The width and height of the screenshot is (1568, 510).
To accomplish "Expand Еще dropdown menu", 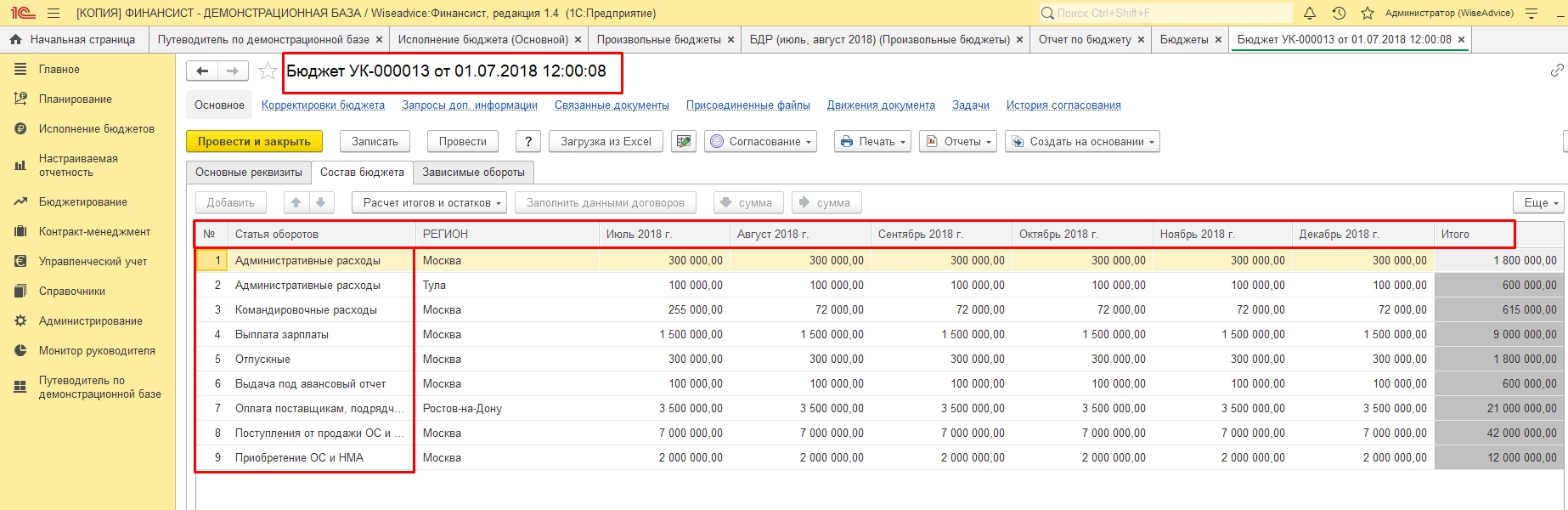I will [x=1539, y=203].
